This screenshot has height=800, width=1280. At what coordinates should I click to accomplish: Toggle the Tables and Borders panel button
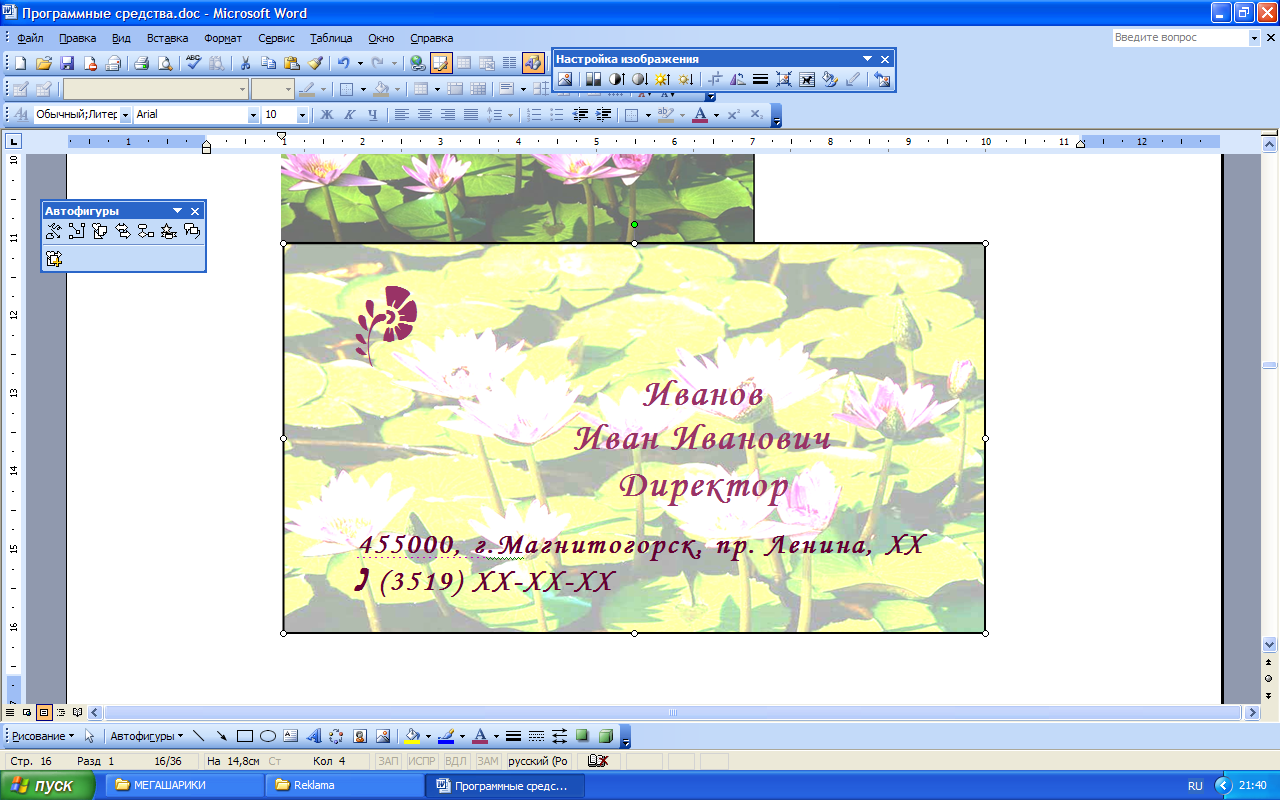click(441, 63)
